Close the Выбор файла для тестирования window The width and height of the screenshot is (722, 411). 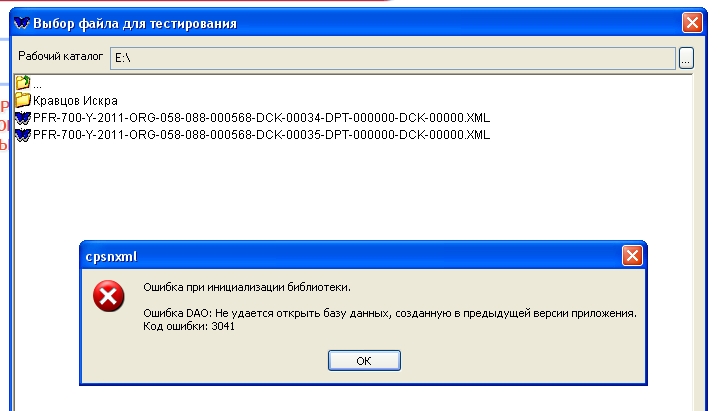[x=691, y=22]
